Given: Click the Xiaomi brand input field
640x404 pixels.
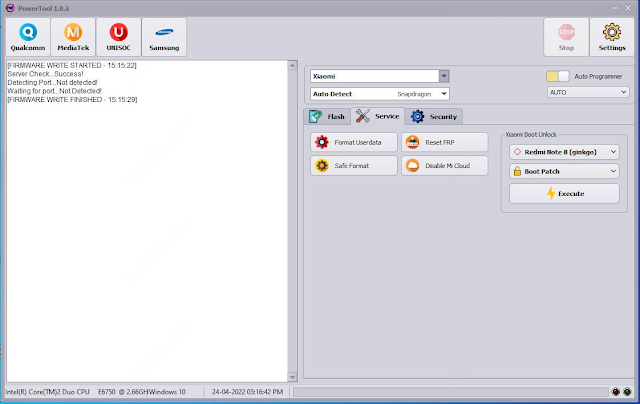Looking at the screenshot, I should 375,76.
